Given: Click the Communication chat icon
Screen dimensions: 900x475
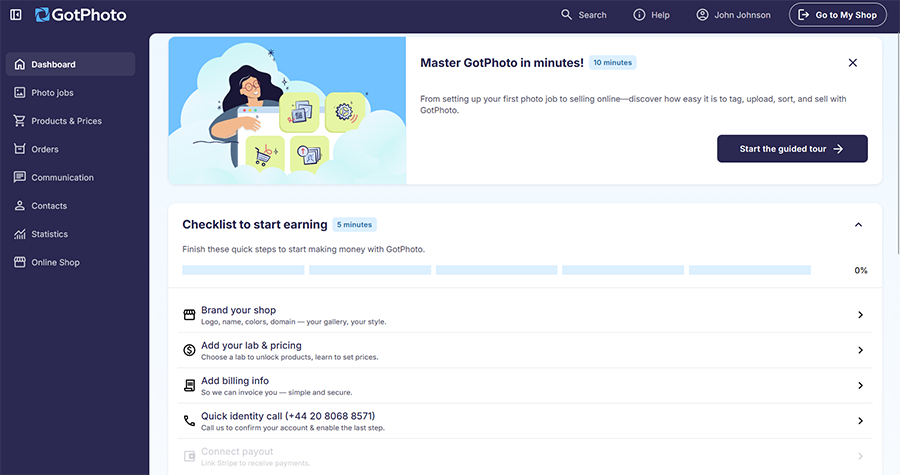Looking at the screenshot, I should pyautogui.click(x=20, y=177).
